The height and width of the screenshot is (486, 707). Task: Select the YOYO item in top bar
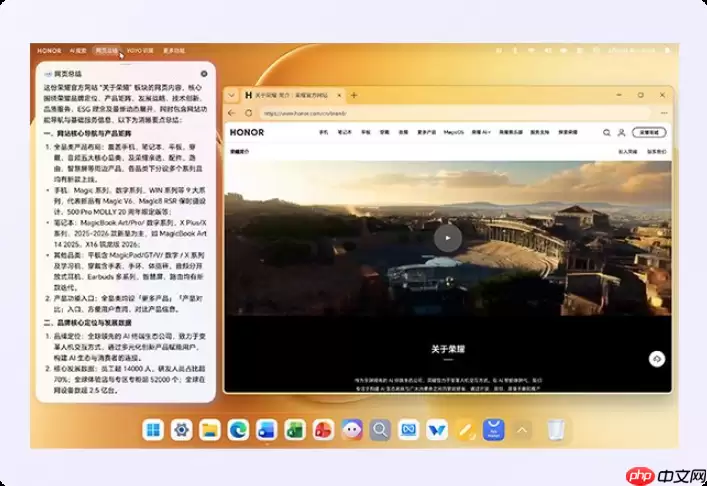pyautogui.click(x=140, y=50)
